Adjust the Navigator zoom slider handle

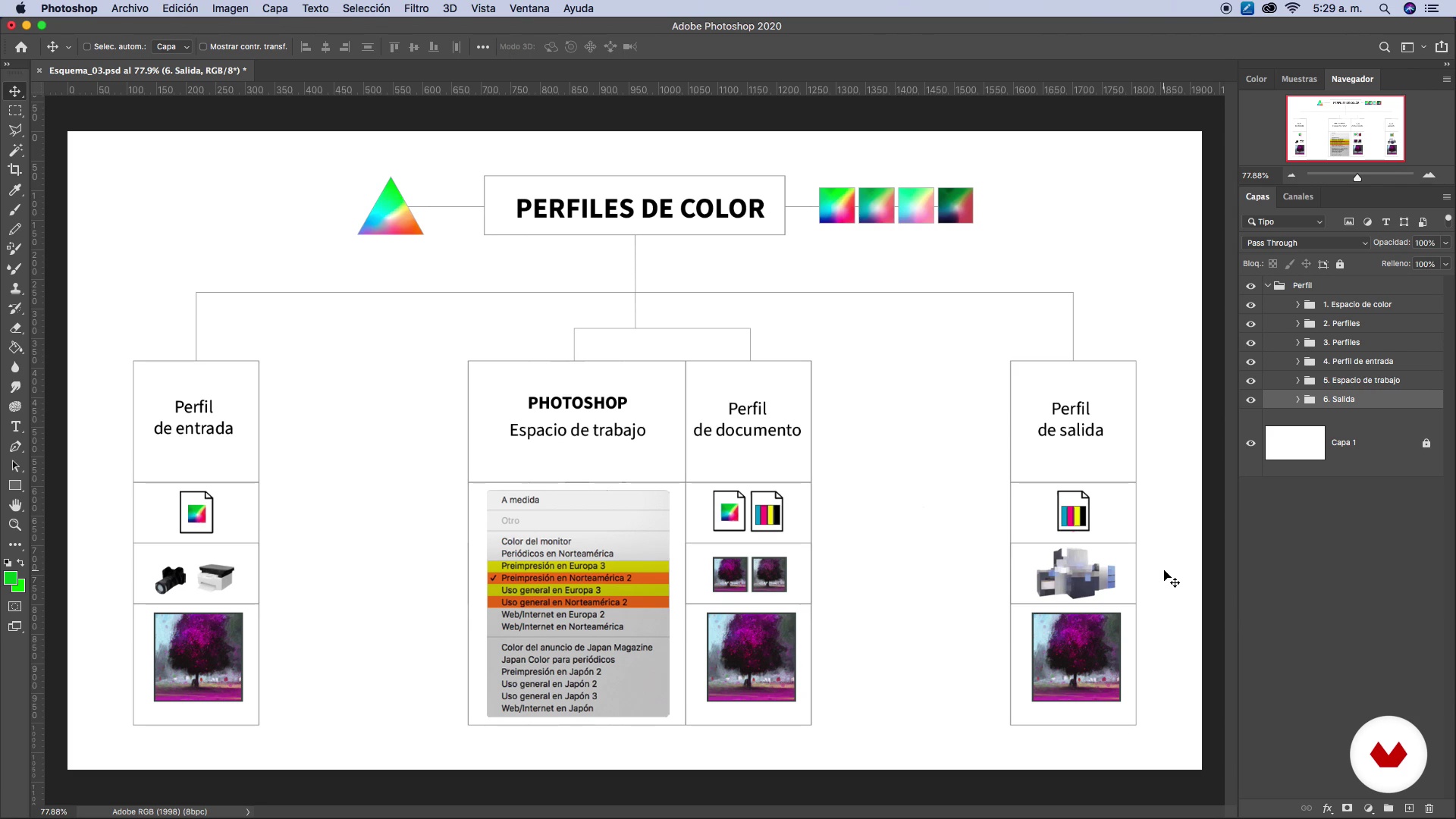(x=1357, y=177)
